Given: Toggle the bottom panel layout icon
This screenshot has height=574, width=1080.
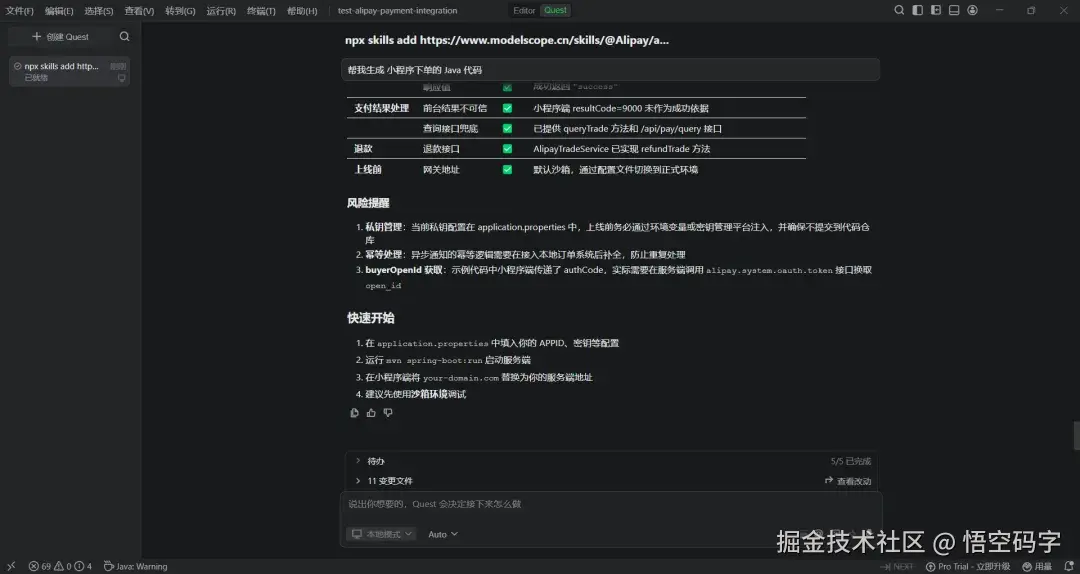Looking at the screenshot, I should coord(954,10).
